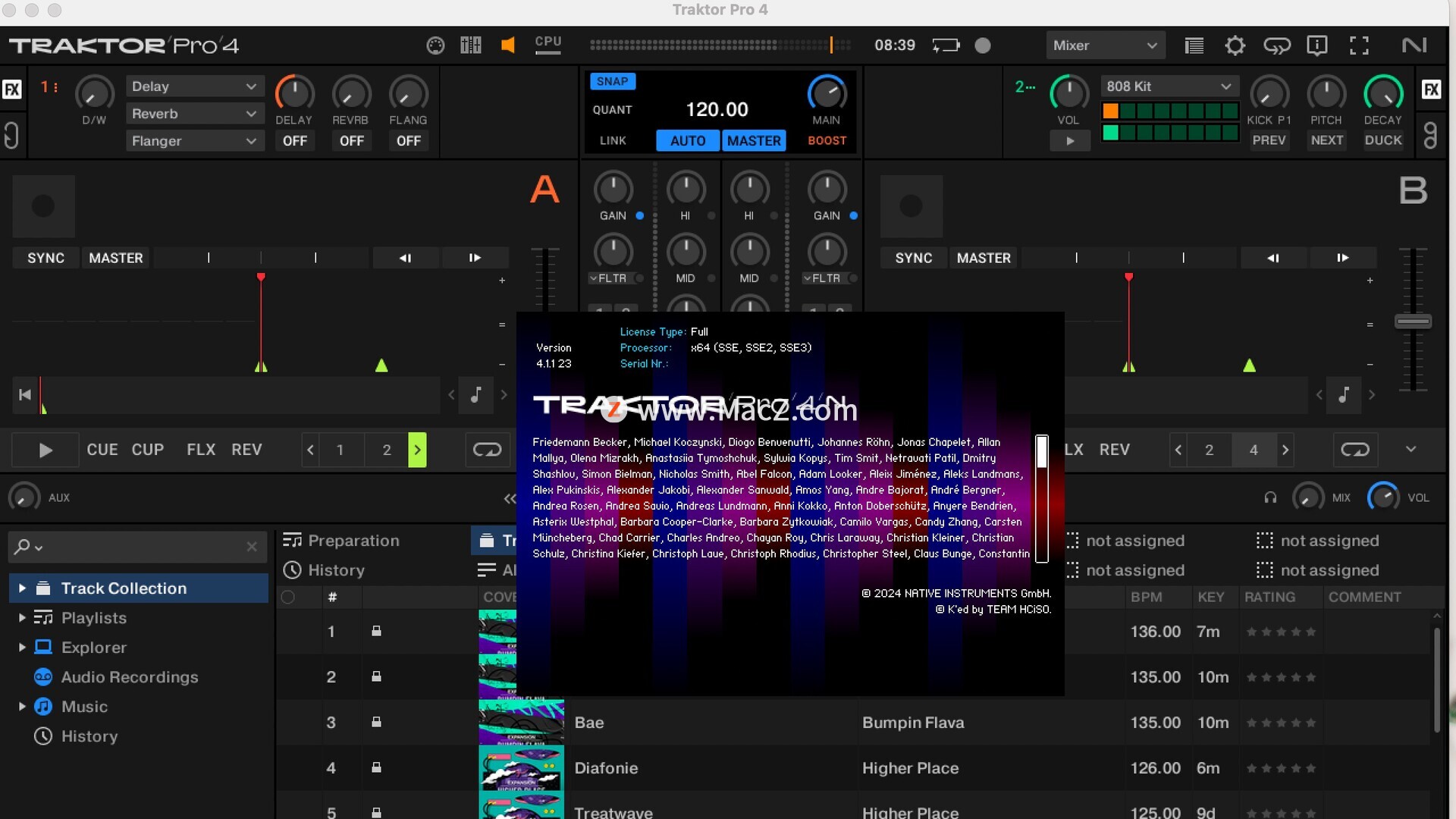Click Deck A CUP button
The width and height of the screenshot is (1456, 819).
click(x=148, y=450)
